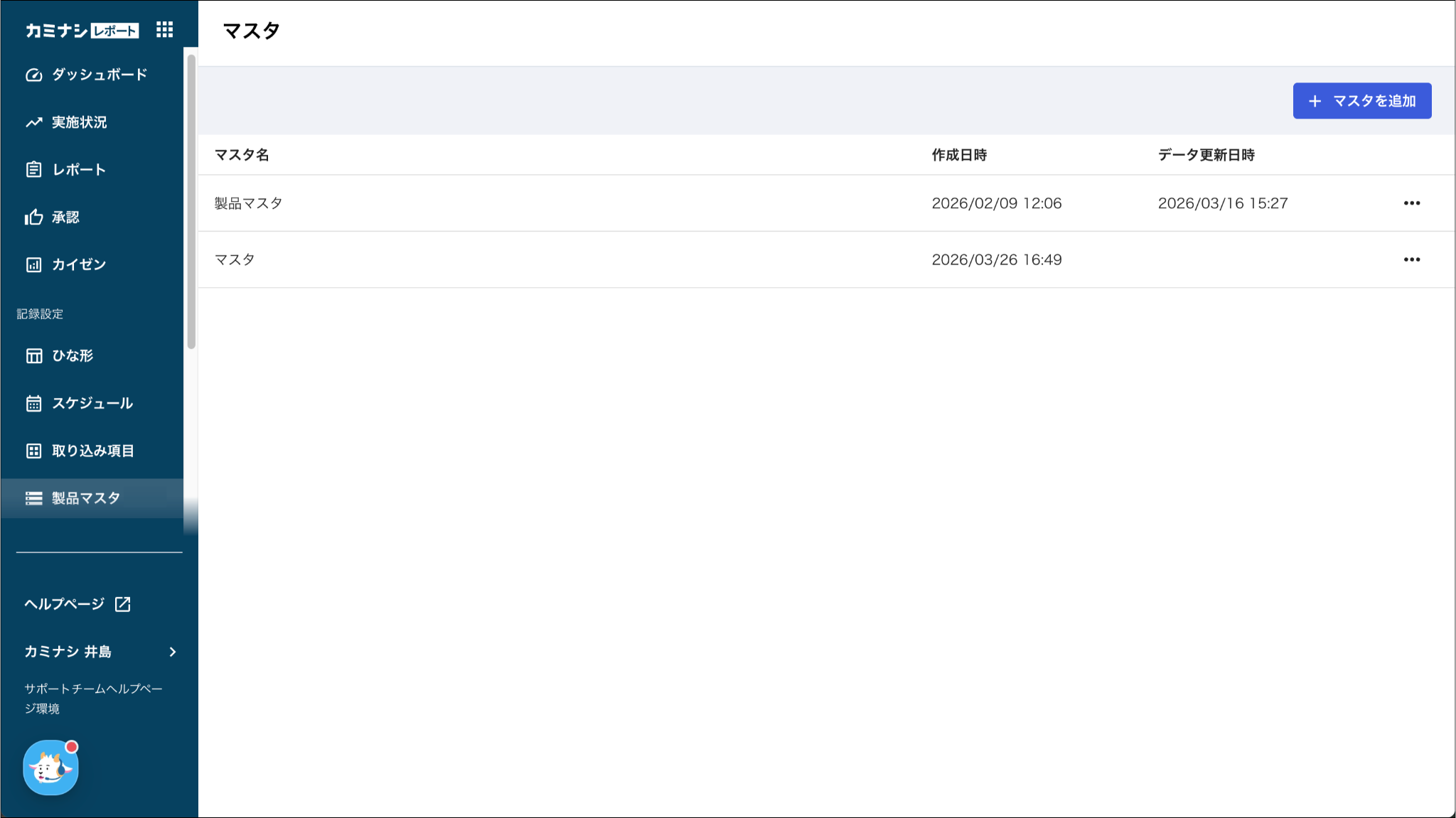Expand the カミナシ 井島 account chevron
The width and height of the screenshot is (1456, 818).
172,652
